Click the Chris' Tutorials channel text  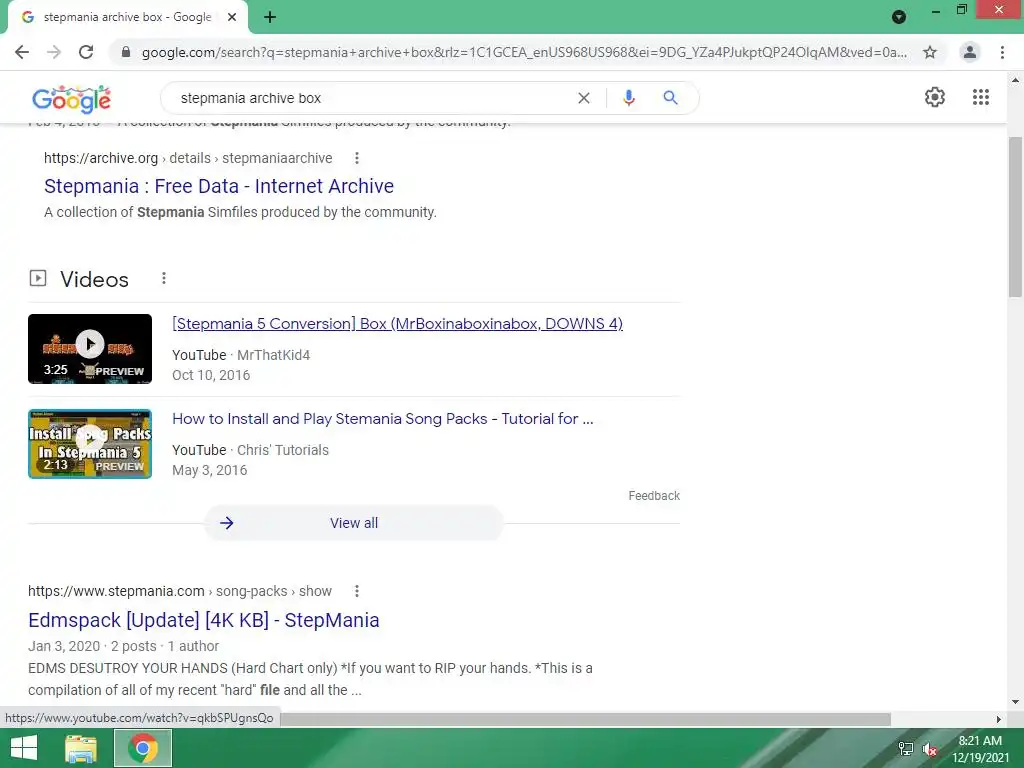(283, 450)
